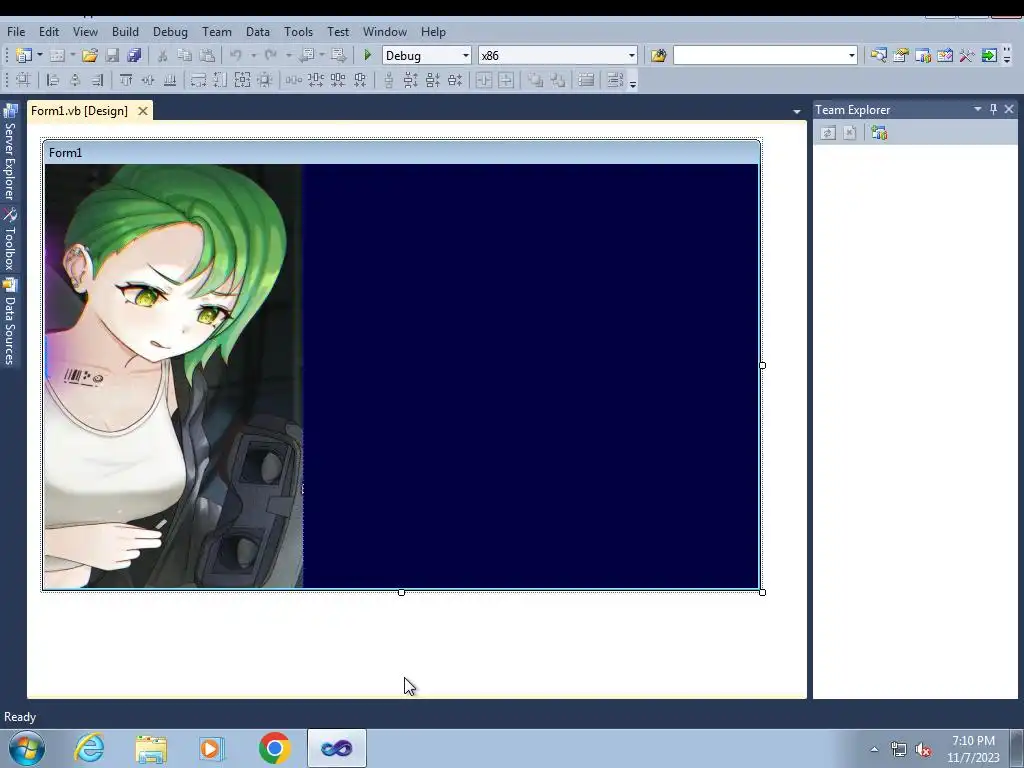This screenshot has width=1024, height=768.
Task: Expand the Find combo box arrow
Action: [x=852, y=56]
